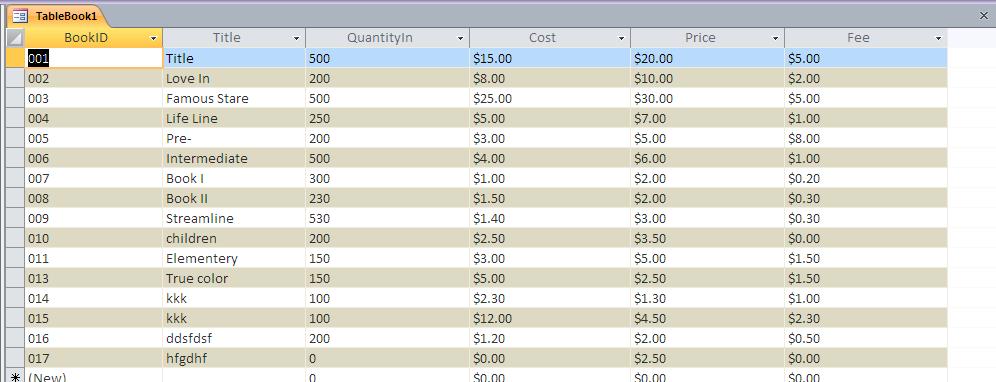
Task: Click the 'hfgdhf' title cell
Action: point(234,358)
